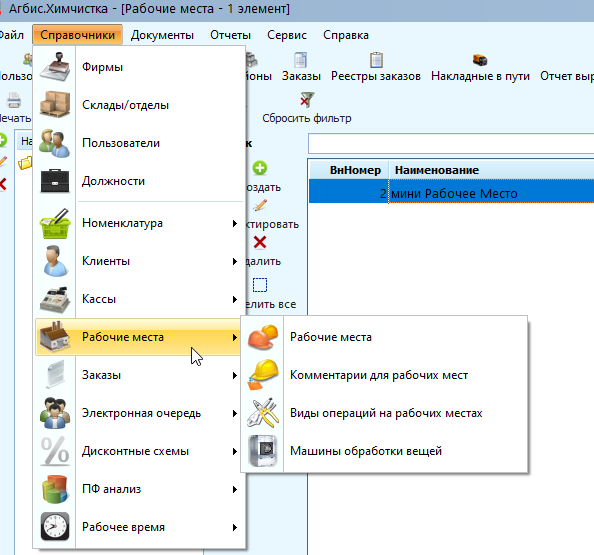
Task: Open the Фирмы stamp icon
Action: click(55, 67)
